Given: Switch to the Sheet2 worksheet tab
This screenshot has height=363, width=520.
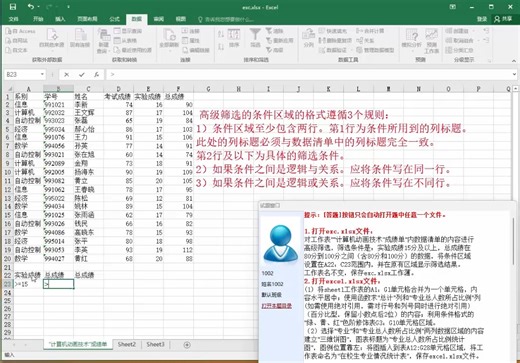Looking at the screenshot, I should 127,344.
